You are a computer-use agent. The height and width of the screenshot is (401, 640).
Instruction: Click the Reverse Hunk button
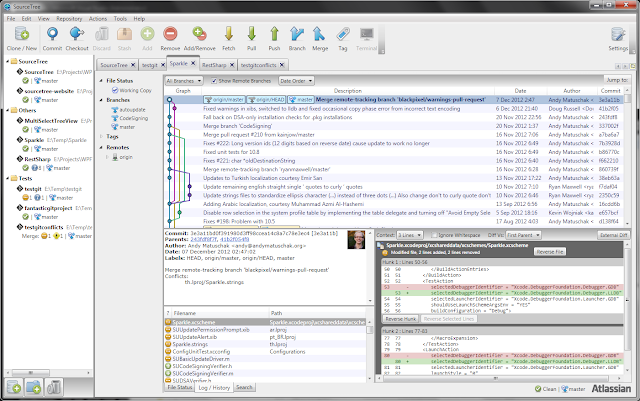(401, 319)
